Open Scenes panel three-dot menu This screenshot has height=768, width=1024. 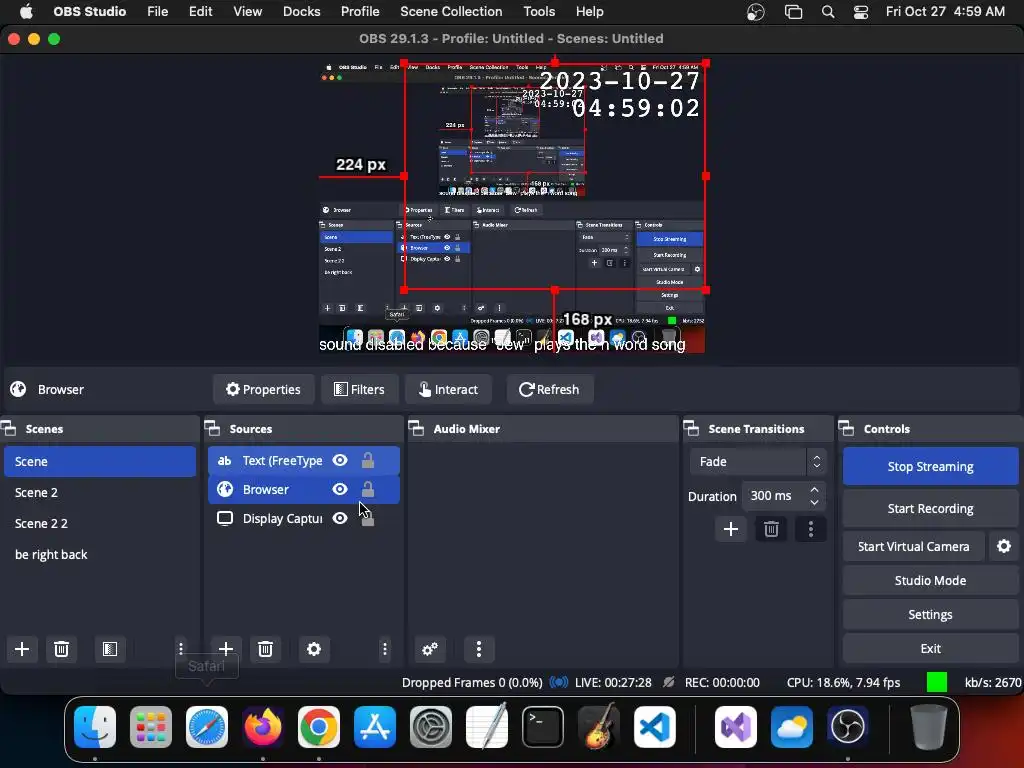pos(181,649)
